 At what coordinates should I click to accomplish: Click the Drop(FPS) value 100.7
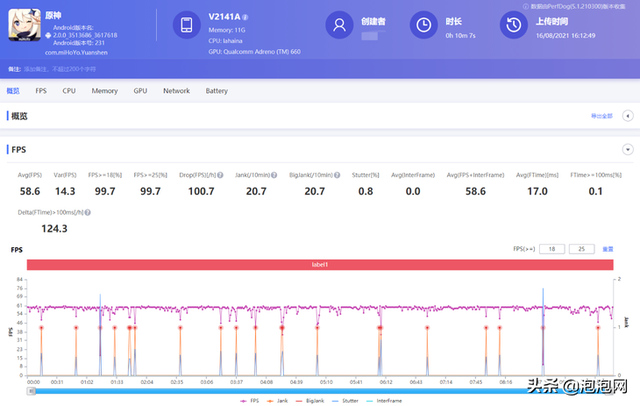pos(201,191)
